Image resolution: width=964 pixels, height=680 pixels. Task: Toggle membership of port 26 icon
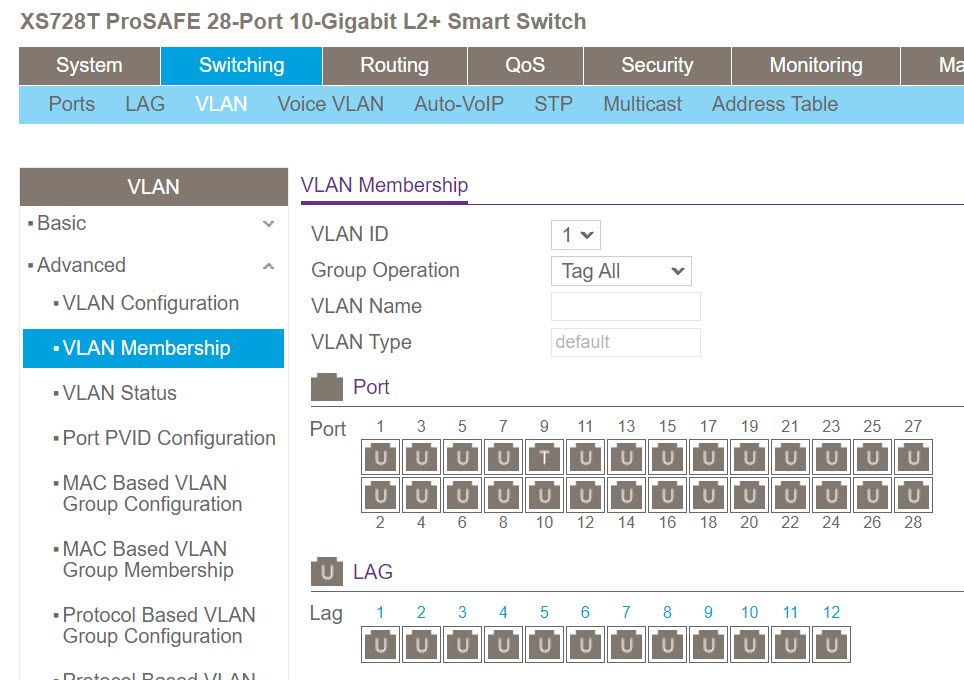(872, 495)
